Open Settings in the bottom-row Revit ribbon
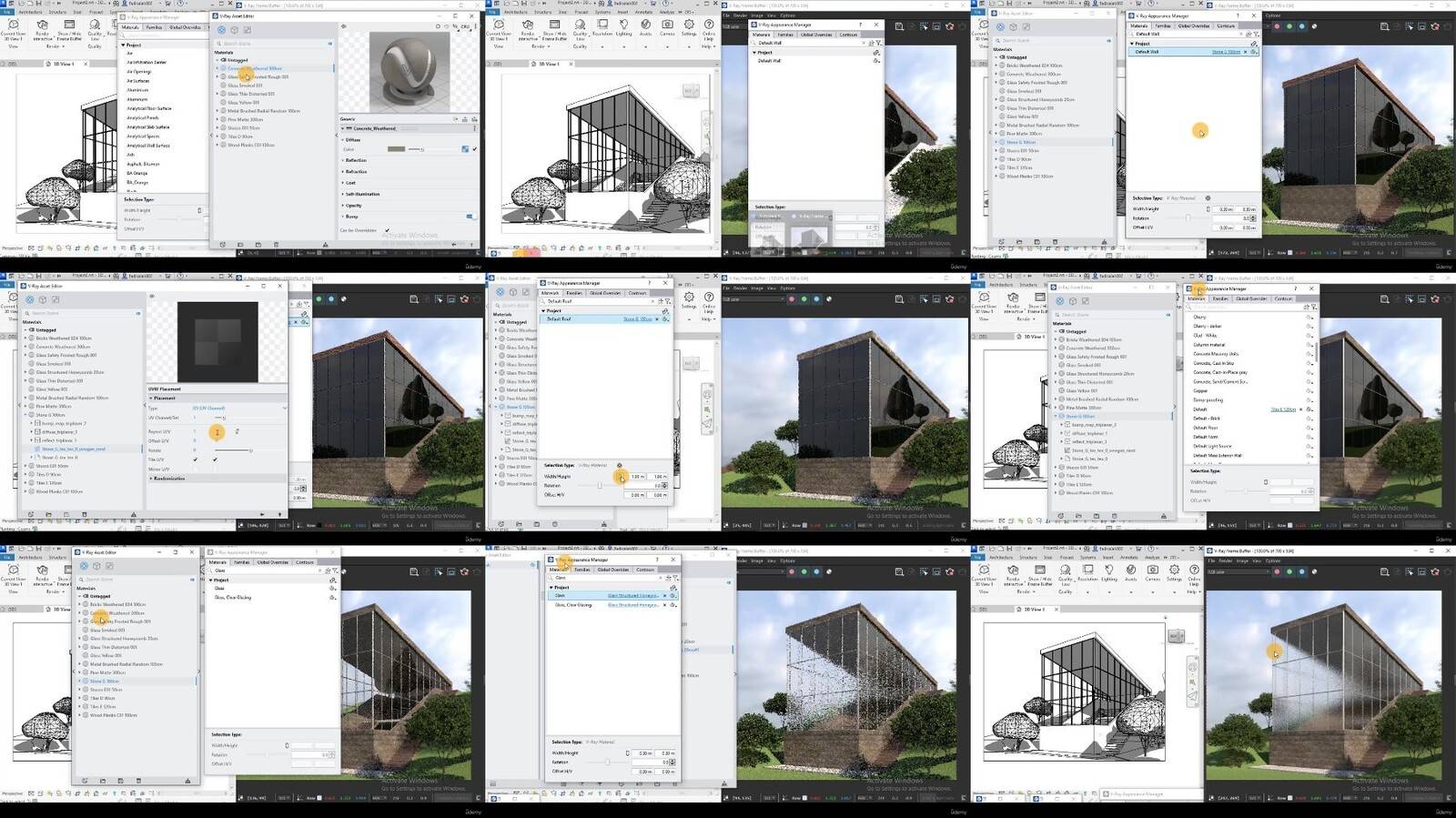Viewport: 1456px width, 818px height. [x=1174, y=575]
